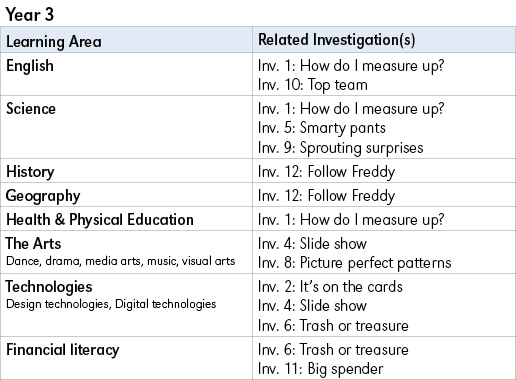Click Design technologies, Digital technologies subtitle

[111, 304]
